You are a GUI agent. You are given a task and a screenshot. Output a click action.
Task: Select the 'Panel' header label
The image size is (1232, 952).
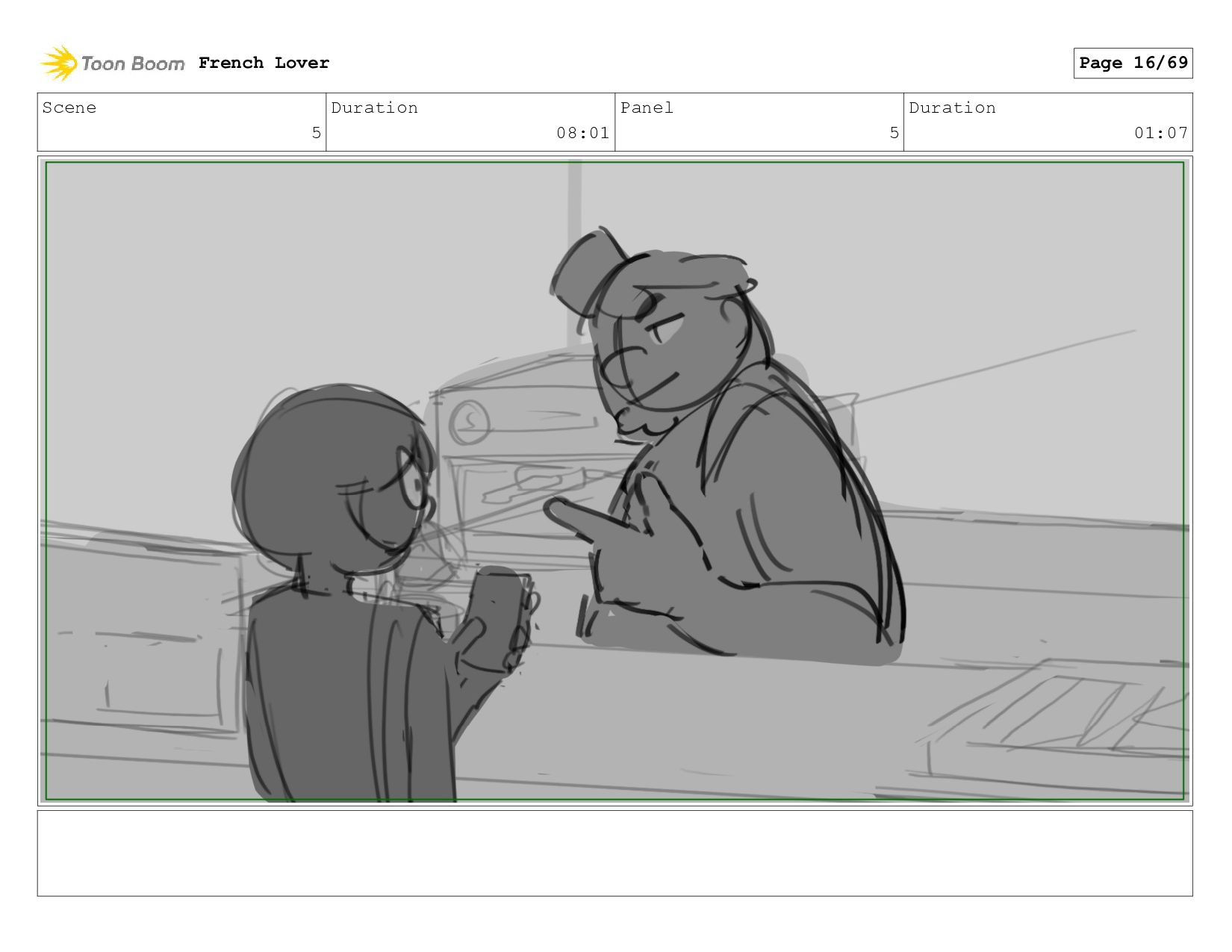tap(647, 108)
